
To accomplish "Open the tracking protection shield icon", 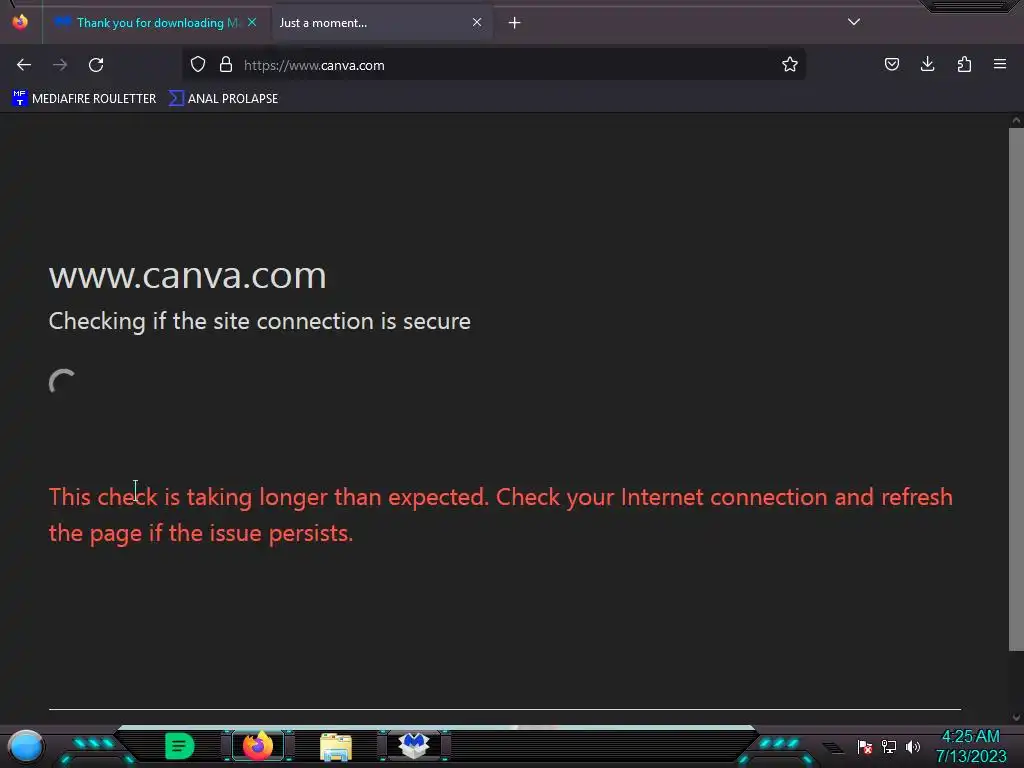I will (x=198, y=65).
